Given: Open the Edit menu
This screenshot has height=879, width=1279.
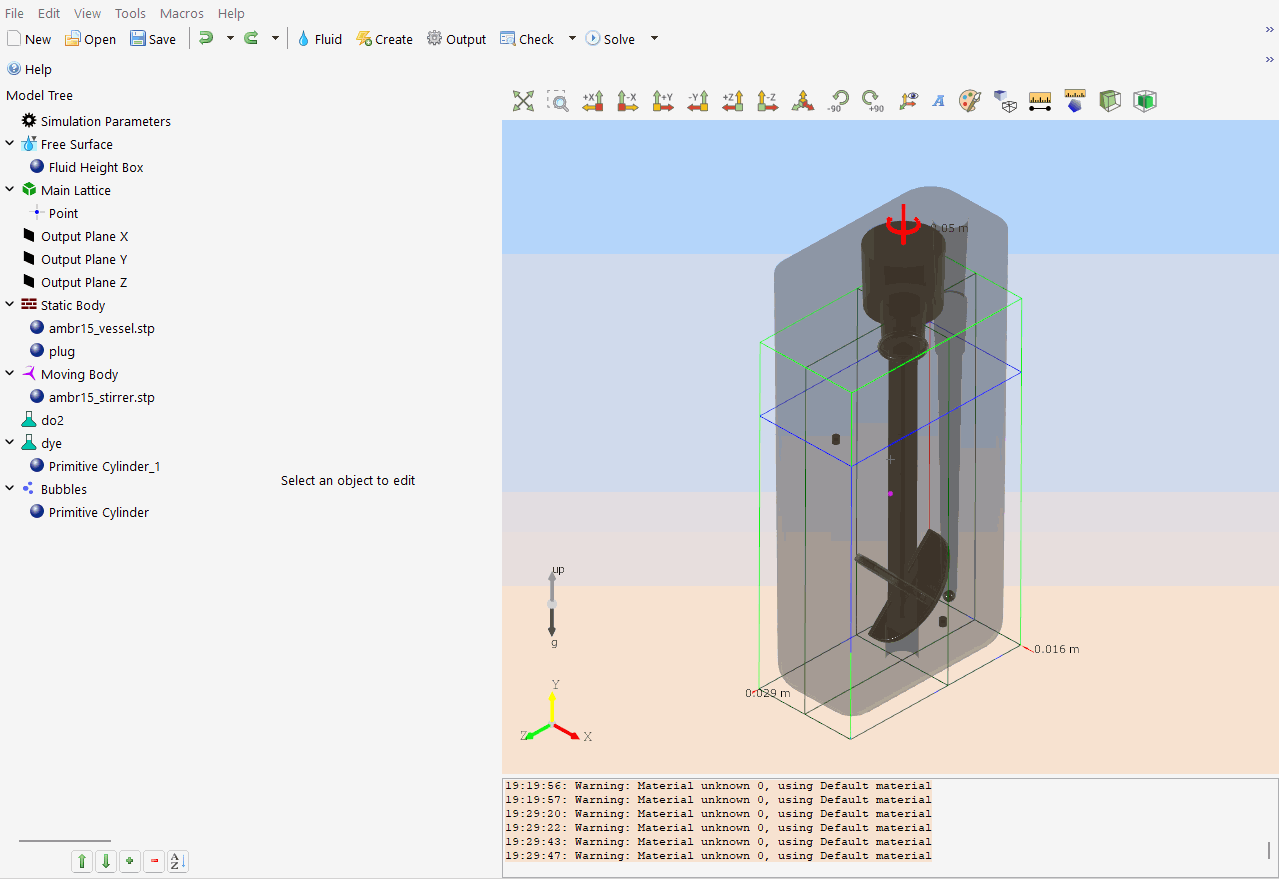Looking at the screenshot, I should [x=49, y=13].
